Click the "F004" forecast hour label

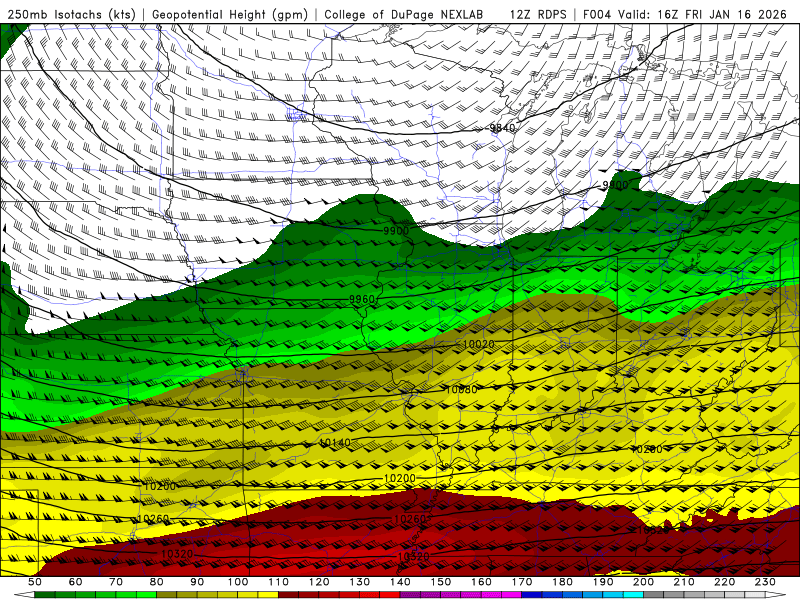point(596,14)
